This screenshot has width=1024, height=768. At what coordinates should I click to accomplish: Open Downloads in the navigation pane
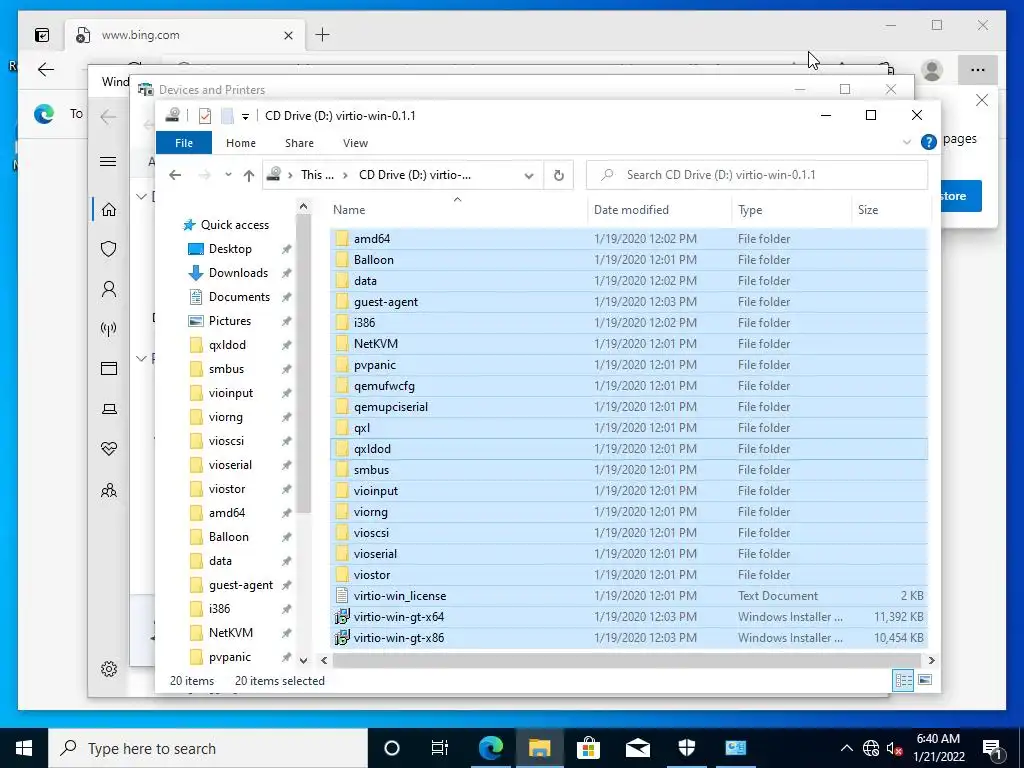pos(228,273)
